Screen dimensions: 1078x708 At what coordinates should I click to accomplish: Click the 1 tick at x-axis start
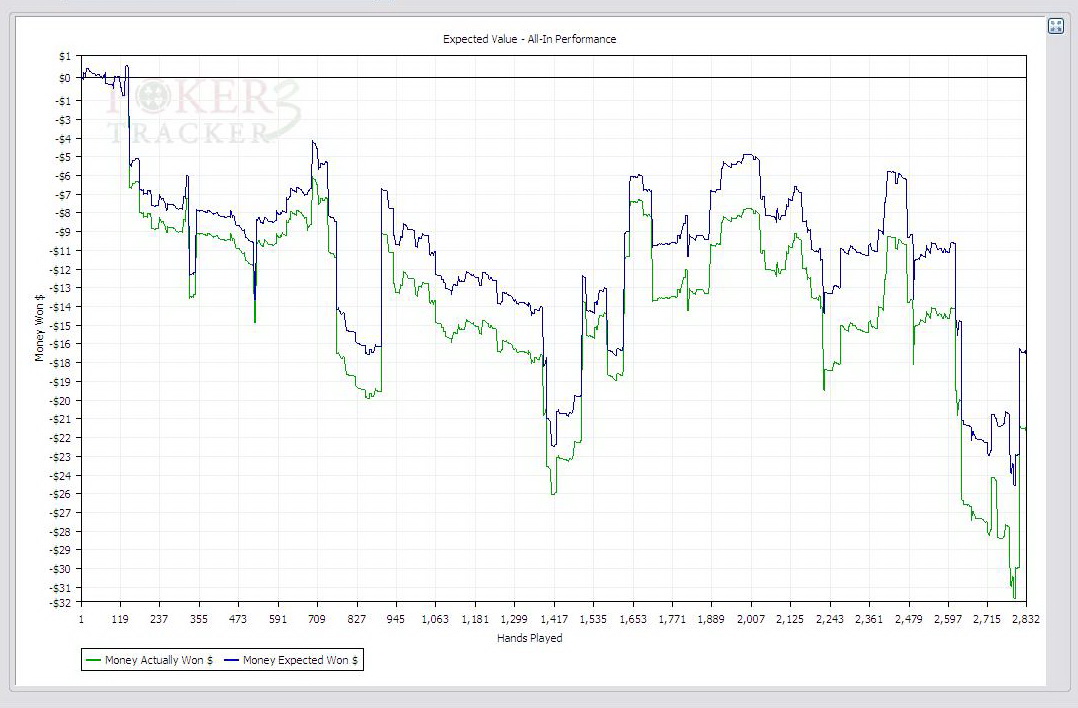[81, 619]
